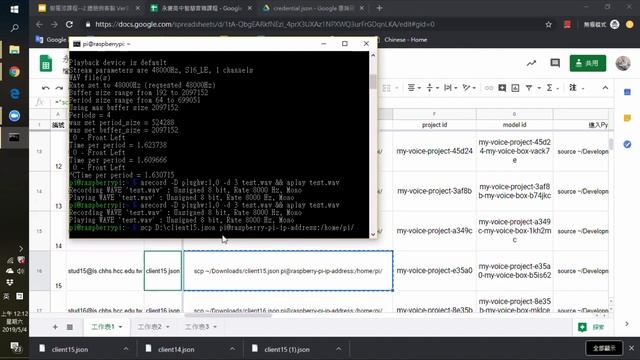Select the 工作表1 sheet tab

[x=102, y=327]
